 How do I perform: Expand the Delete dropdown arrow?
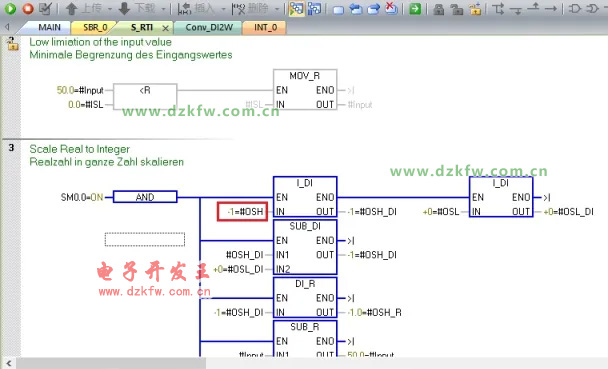coord(277,9)
